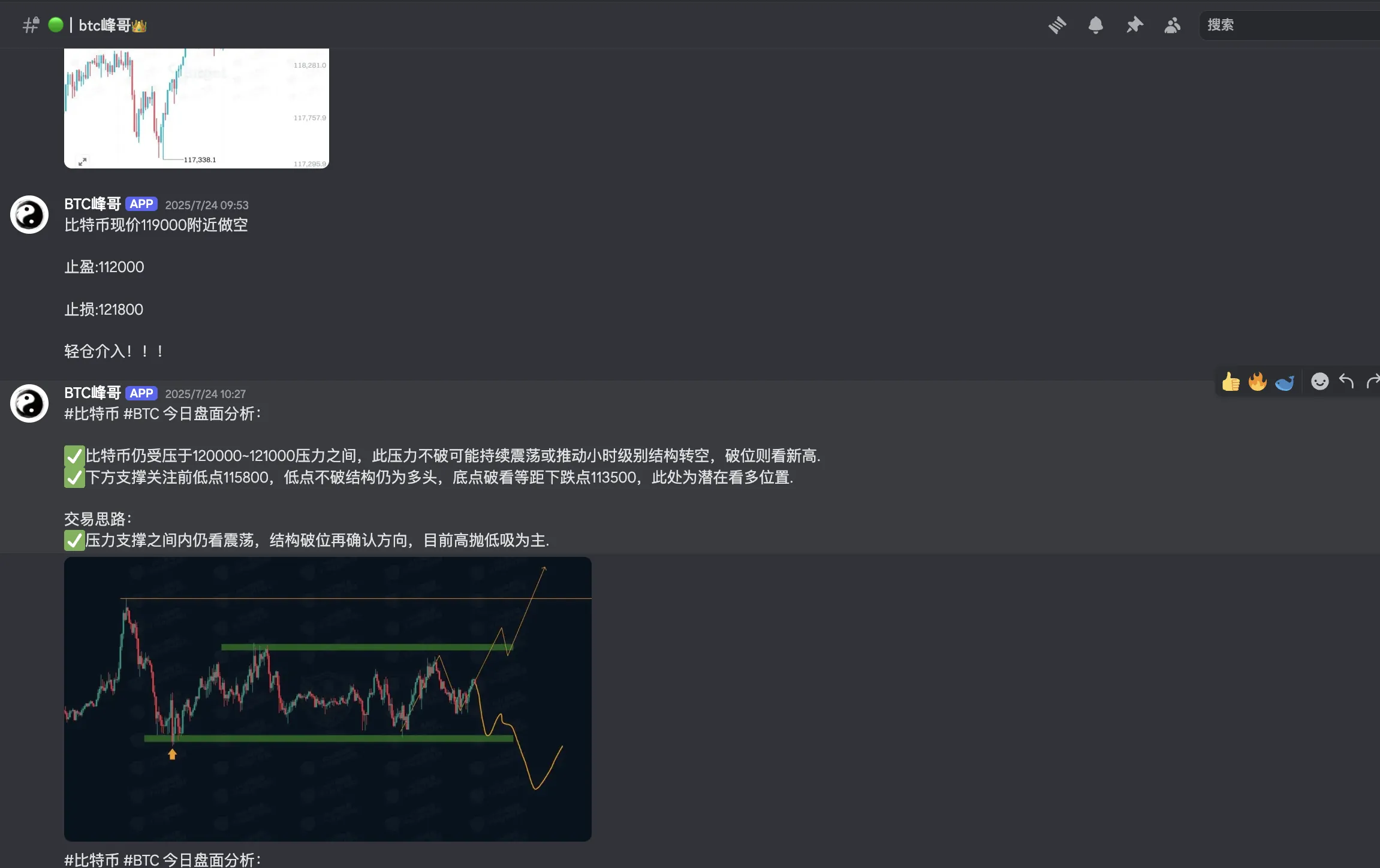The width and height of the screenshot is (1380, 868).
Task: Click the APP badge on 10:27 message
Action: tap(141, 393)
